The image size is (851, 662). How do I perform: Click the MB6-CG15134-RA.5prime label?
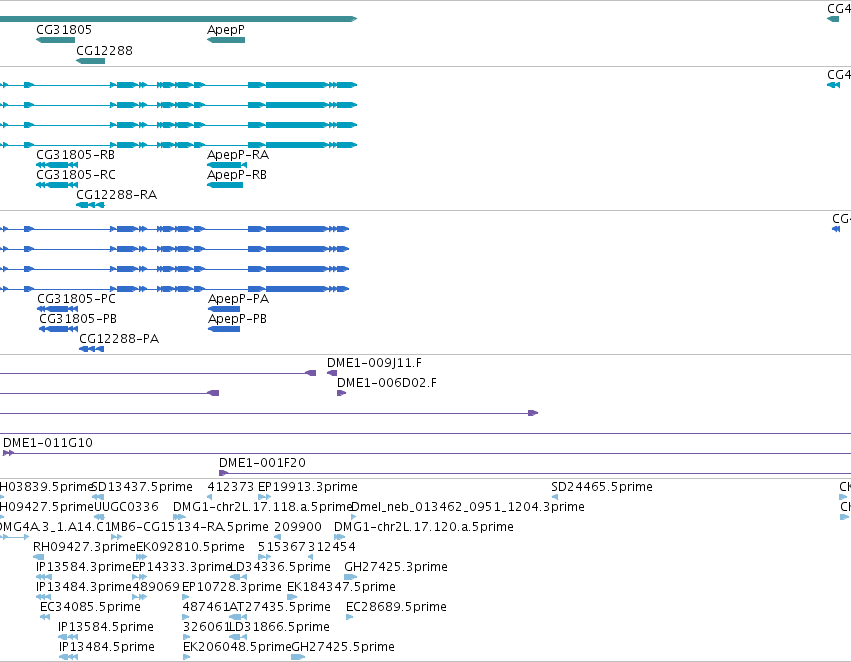pyautogui.click(x=189, y=527)
